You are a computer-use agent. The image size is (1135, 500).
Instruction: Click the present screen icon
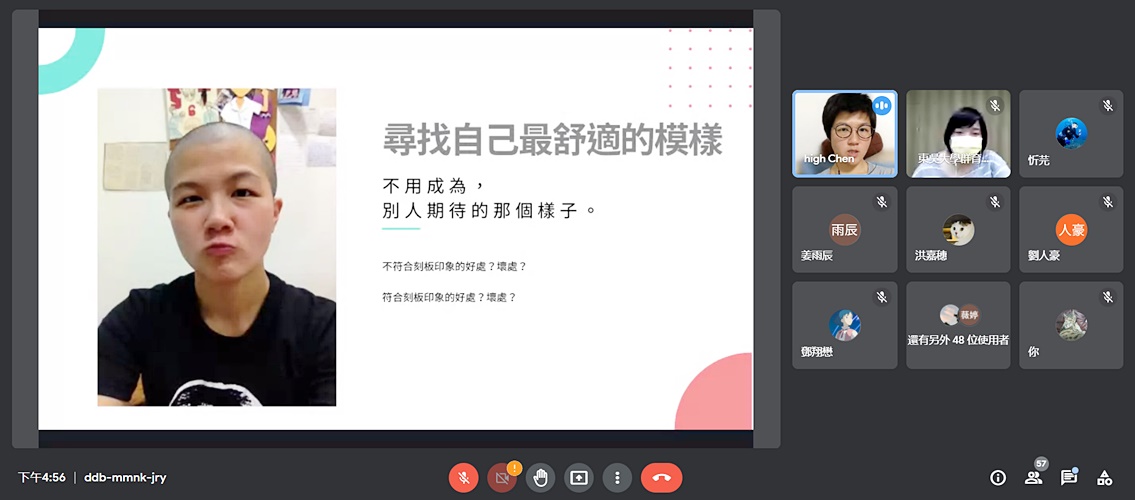pyautogui.click(x=578, y=478)
